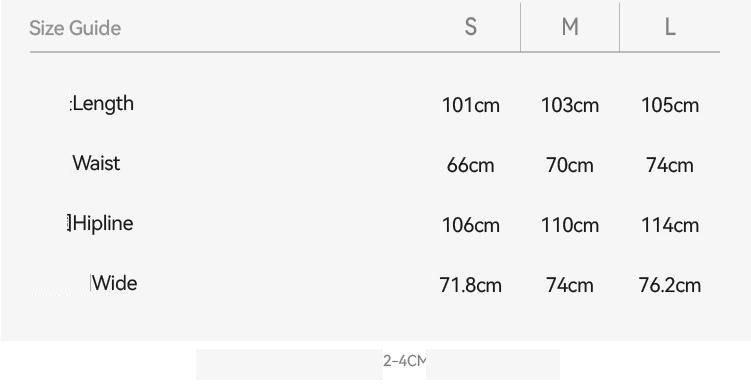Select the S size column header
Viewport: 751px width, 389px height.
(471, 27)
